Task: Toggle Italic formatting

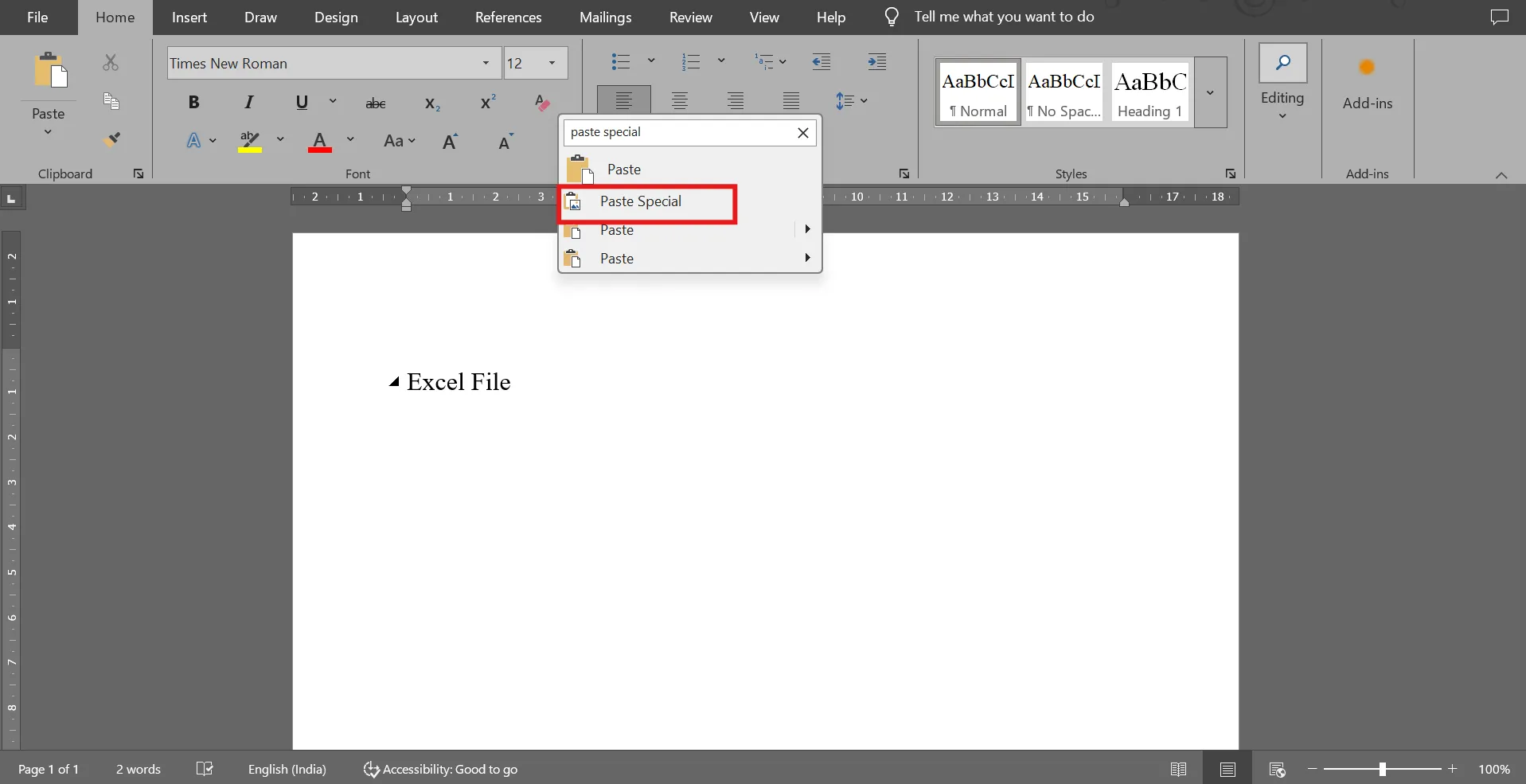Action: pyautogui.click(x=249, y=102)
